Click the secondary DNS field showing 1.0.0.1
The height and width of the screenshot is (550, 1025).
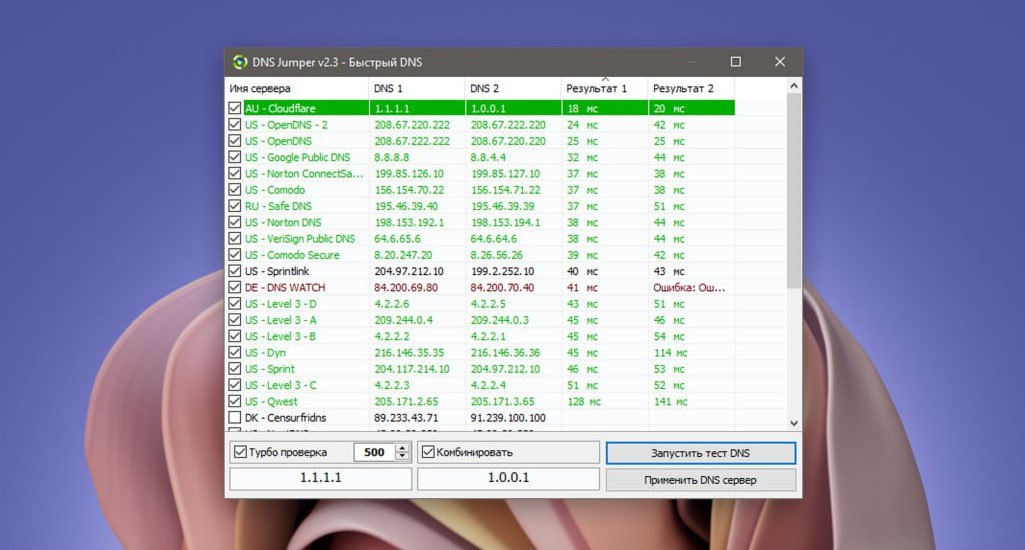tap(509, 478)
